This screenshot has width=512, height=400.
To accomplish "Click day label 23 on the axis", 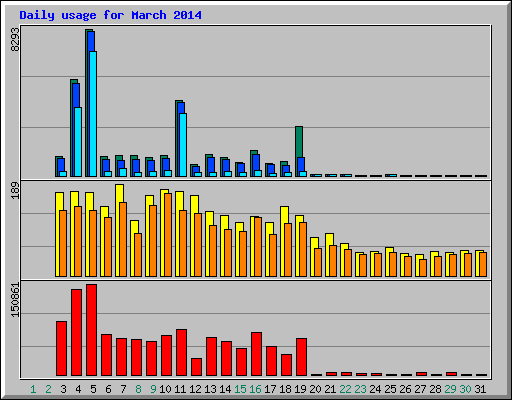I will (x=360, y=389).
